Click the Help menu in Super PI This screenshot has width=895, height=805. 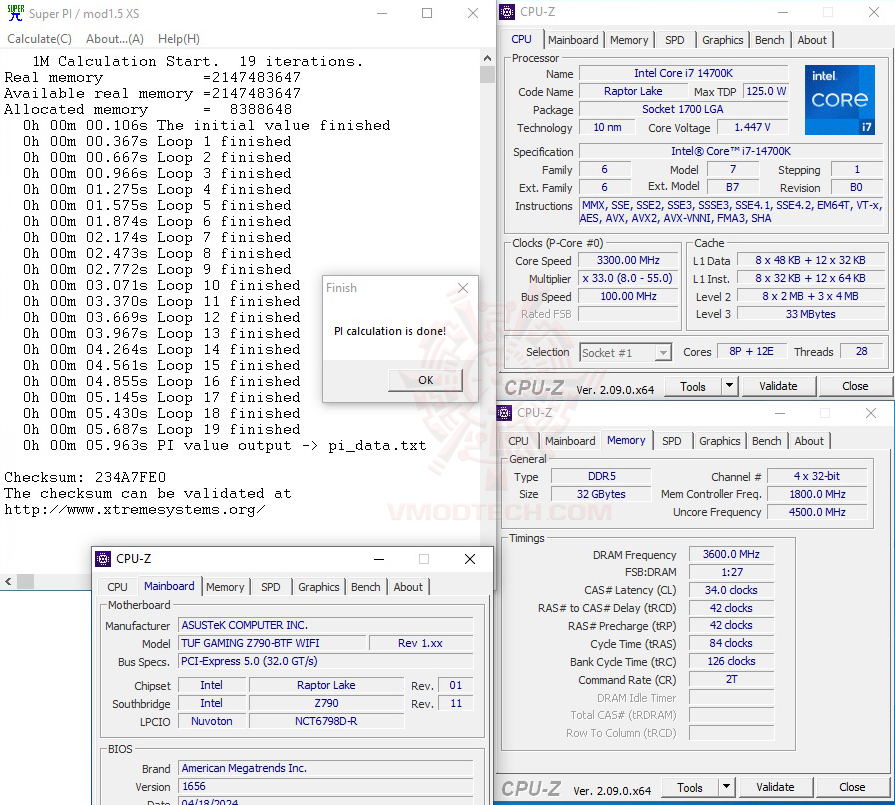(178, 38)
